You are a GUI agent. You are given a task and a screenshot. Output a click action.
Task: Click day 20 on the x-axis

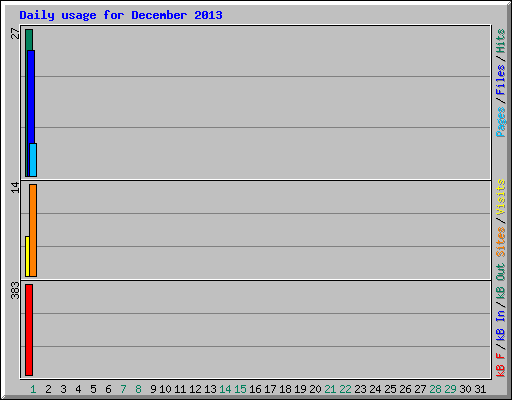click(315, 389)
